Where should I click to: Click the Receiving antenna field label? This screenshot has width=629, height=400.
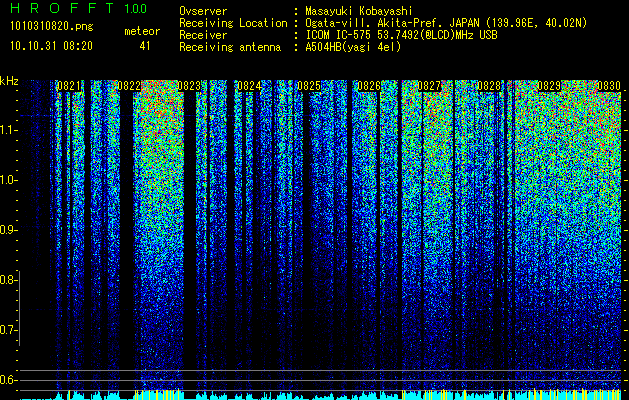[x=230, y=47]
